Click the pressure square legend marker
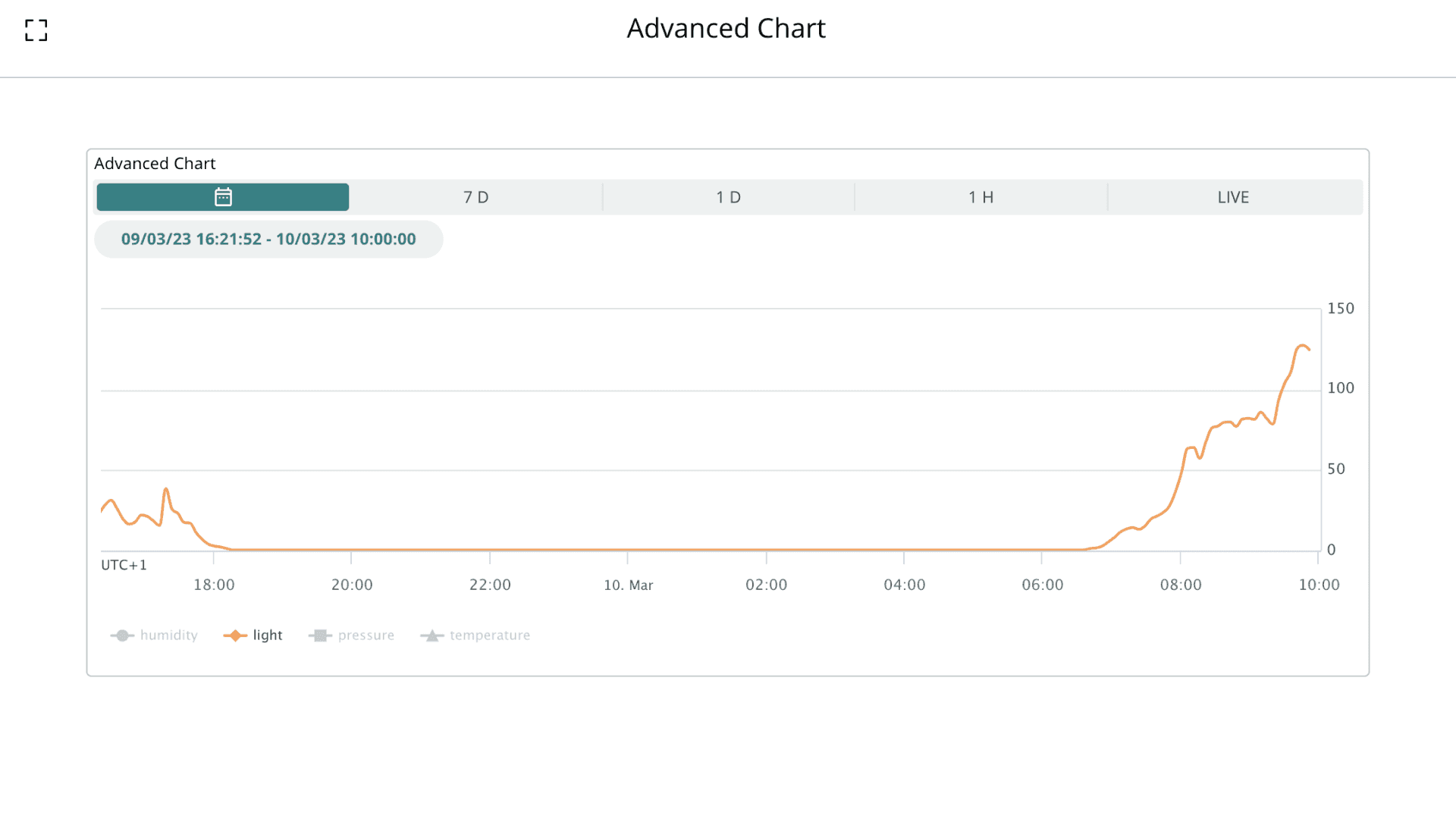Viewport: 1456px width, 819px height. coord(320,635)
